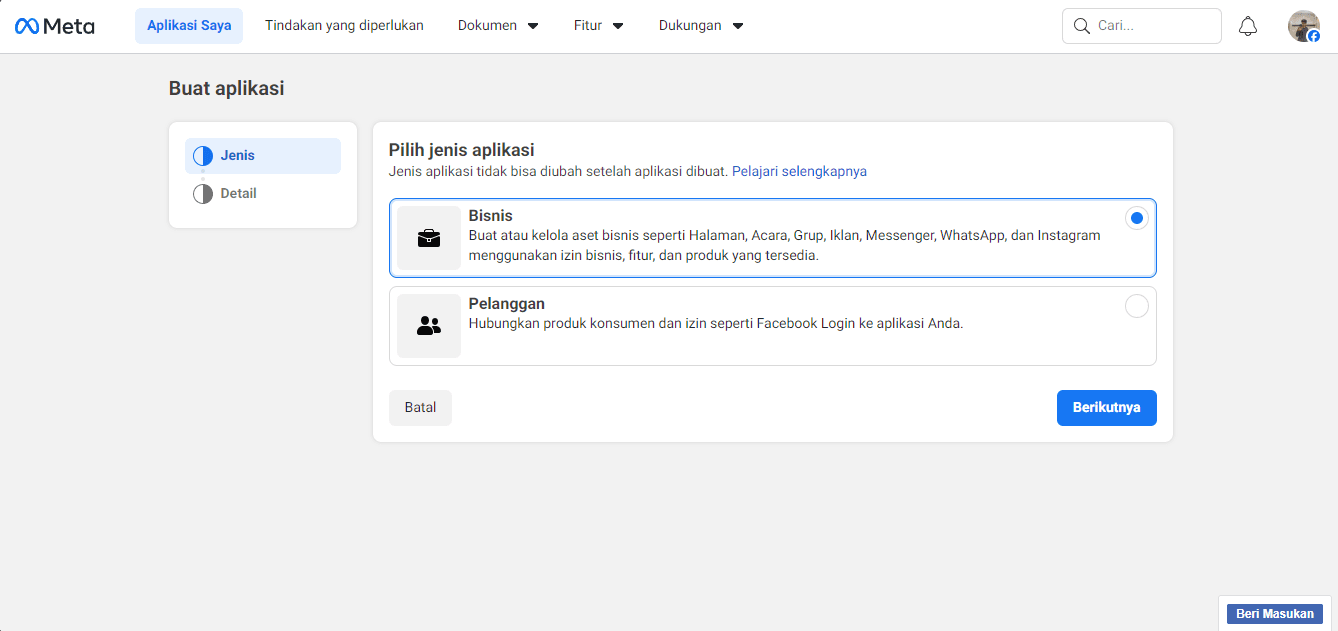Click the Batal button

[x=420, y=408]
